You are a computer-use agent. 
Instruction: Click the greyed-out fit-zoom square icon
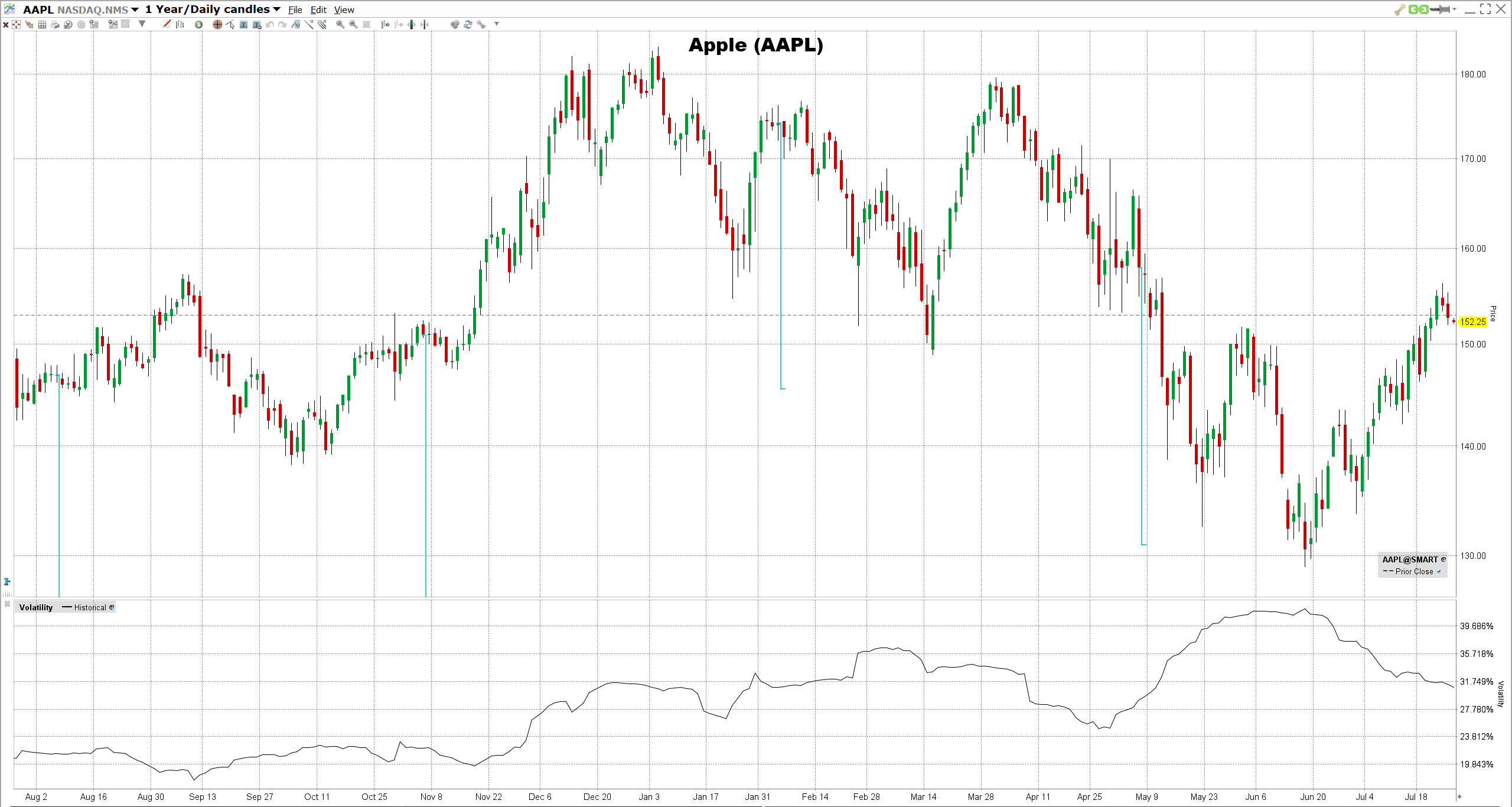(x=366, y=24)
